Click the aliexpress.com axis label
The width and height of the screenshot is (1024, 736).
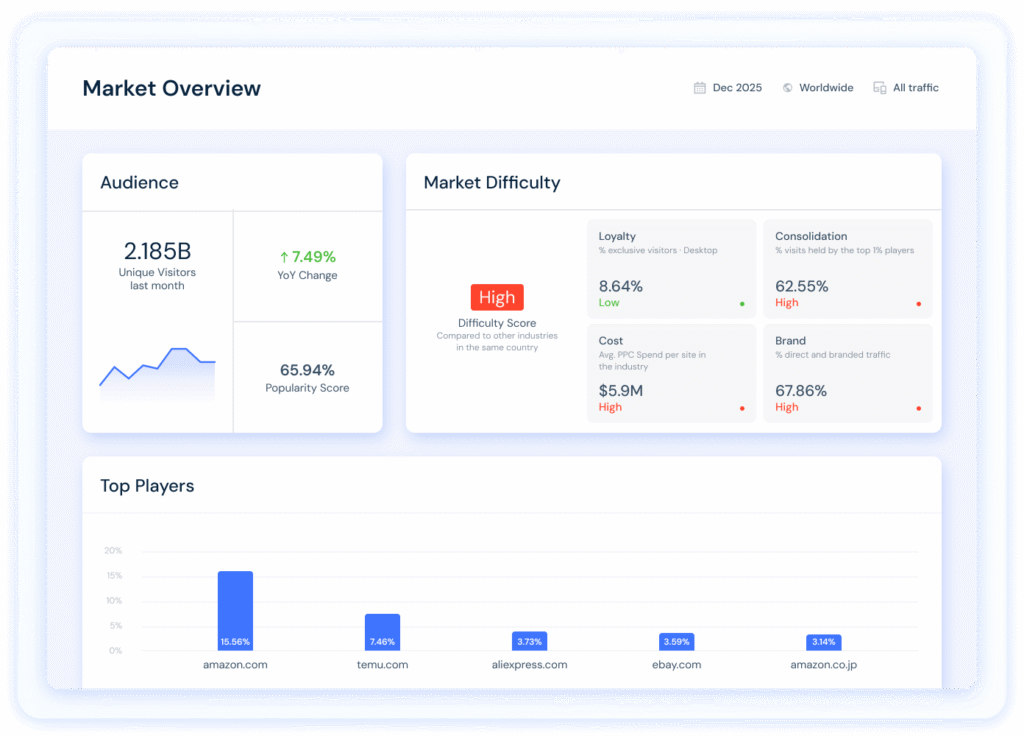(x=529, y=665)
